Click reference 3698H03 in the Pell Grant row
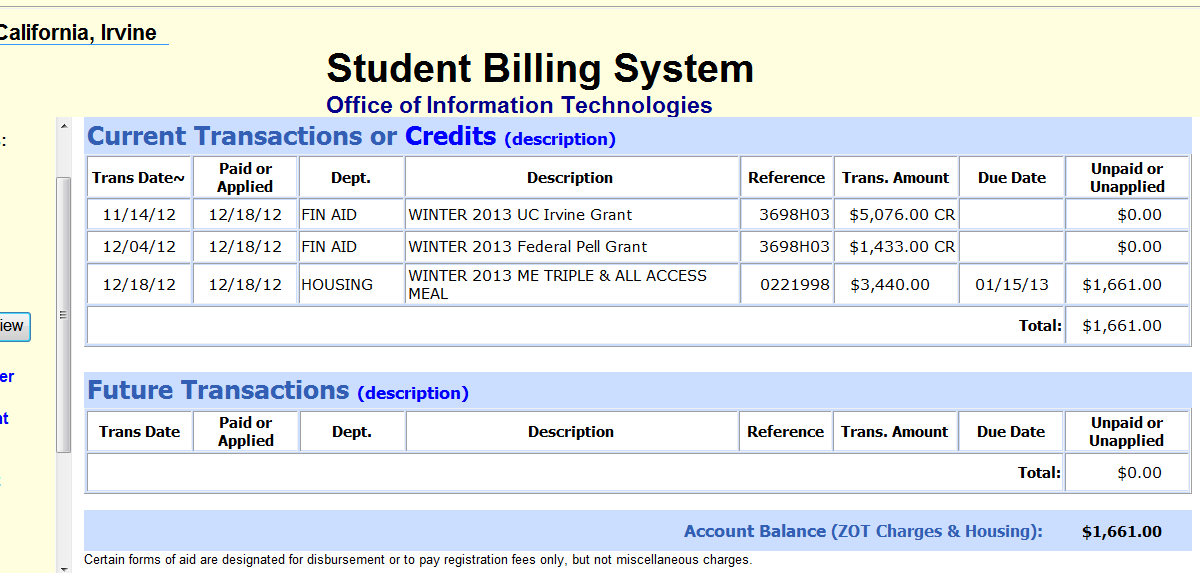Viewport: 1200px width, 573px height. pos(794,247)
